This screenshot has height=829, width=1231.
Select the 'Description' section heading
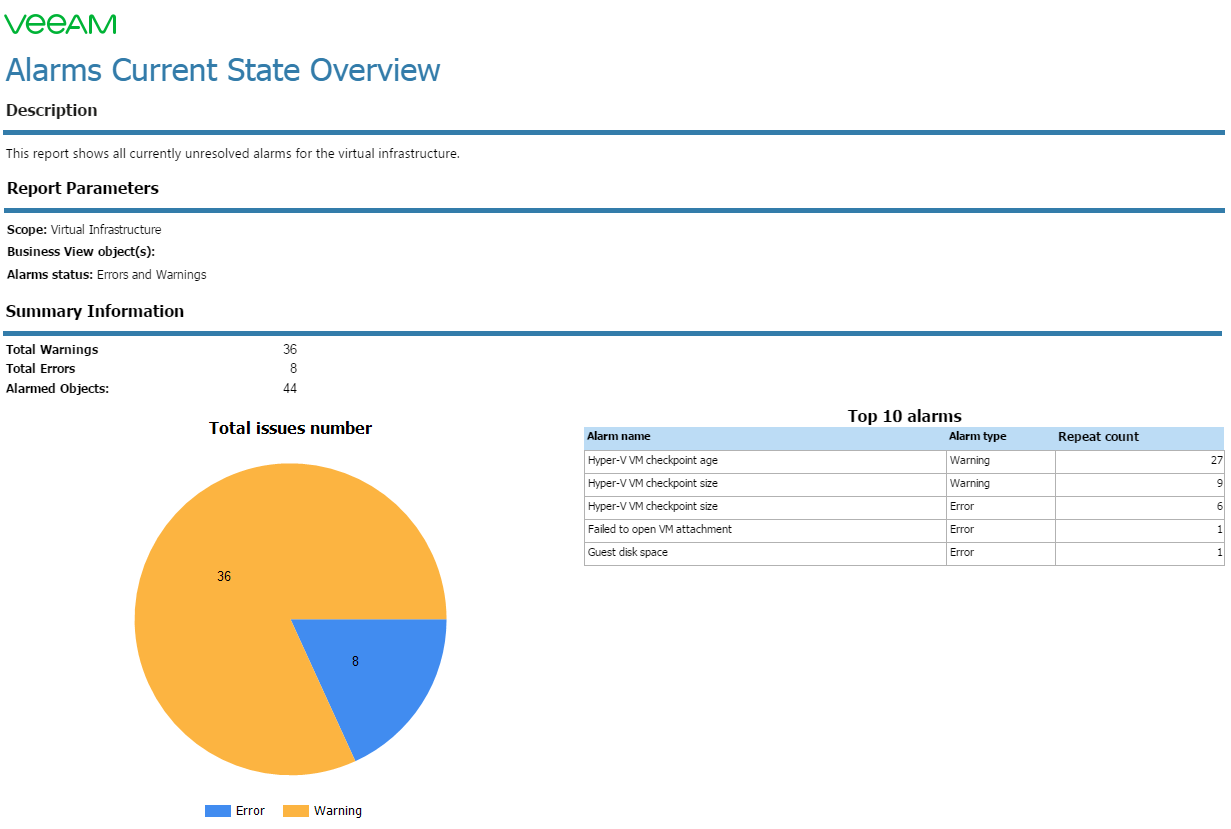pos(52,110)
